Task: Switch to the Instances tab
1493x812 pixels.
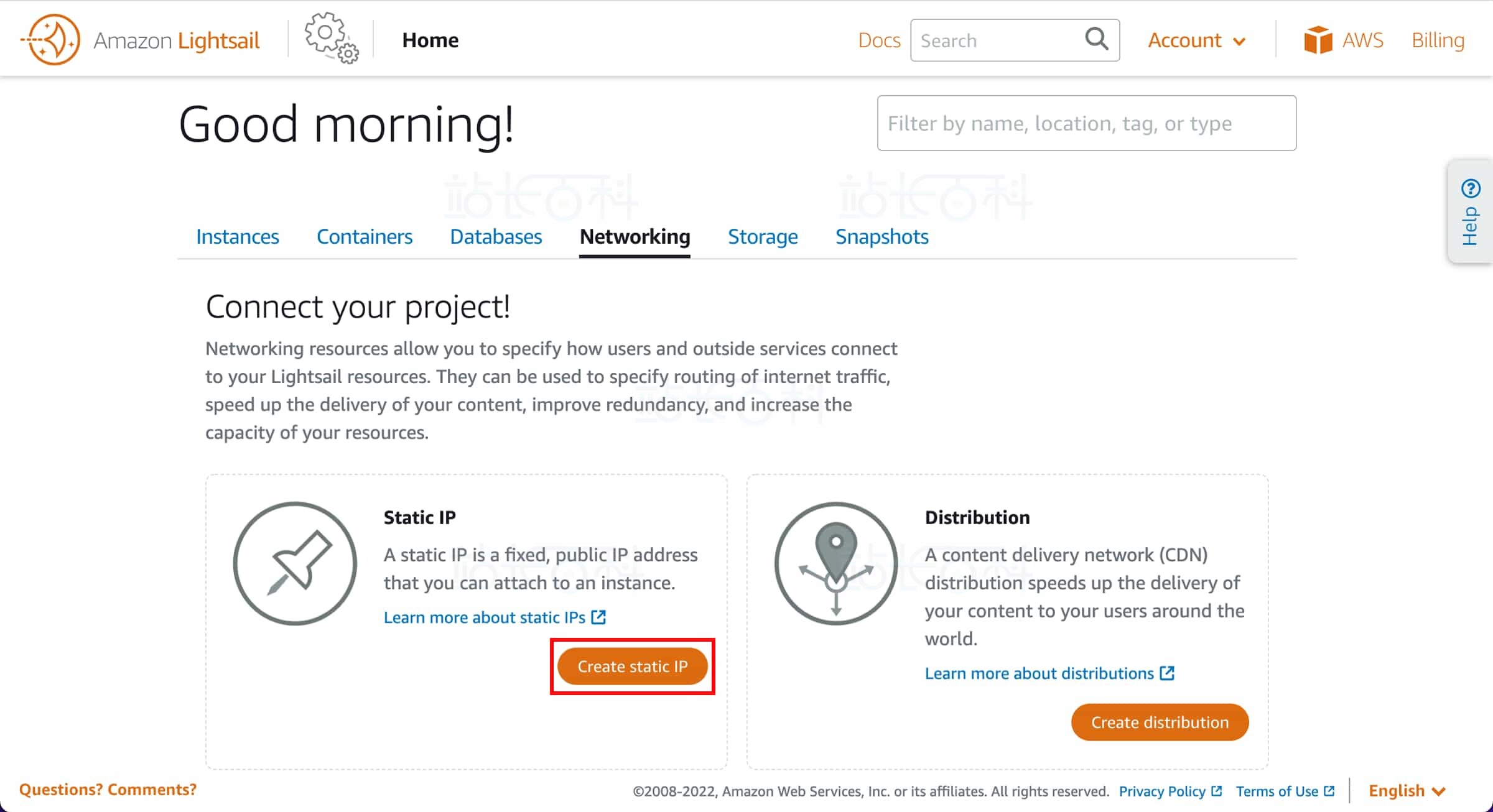Action: pyautogui.click(x=237, y=237)
